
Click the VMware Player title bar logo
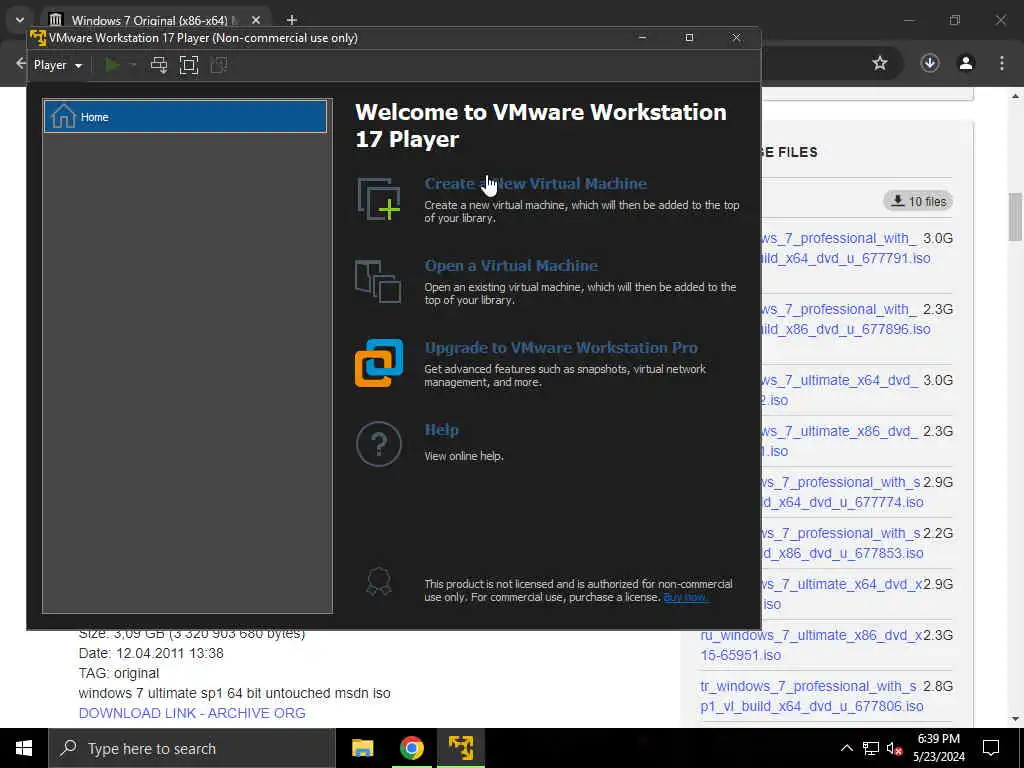pyautogui.click(x=38, y=38)
